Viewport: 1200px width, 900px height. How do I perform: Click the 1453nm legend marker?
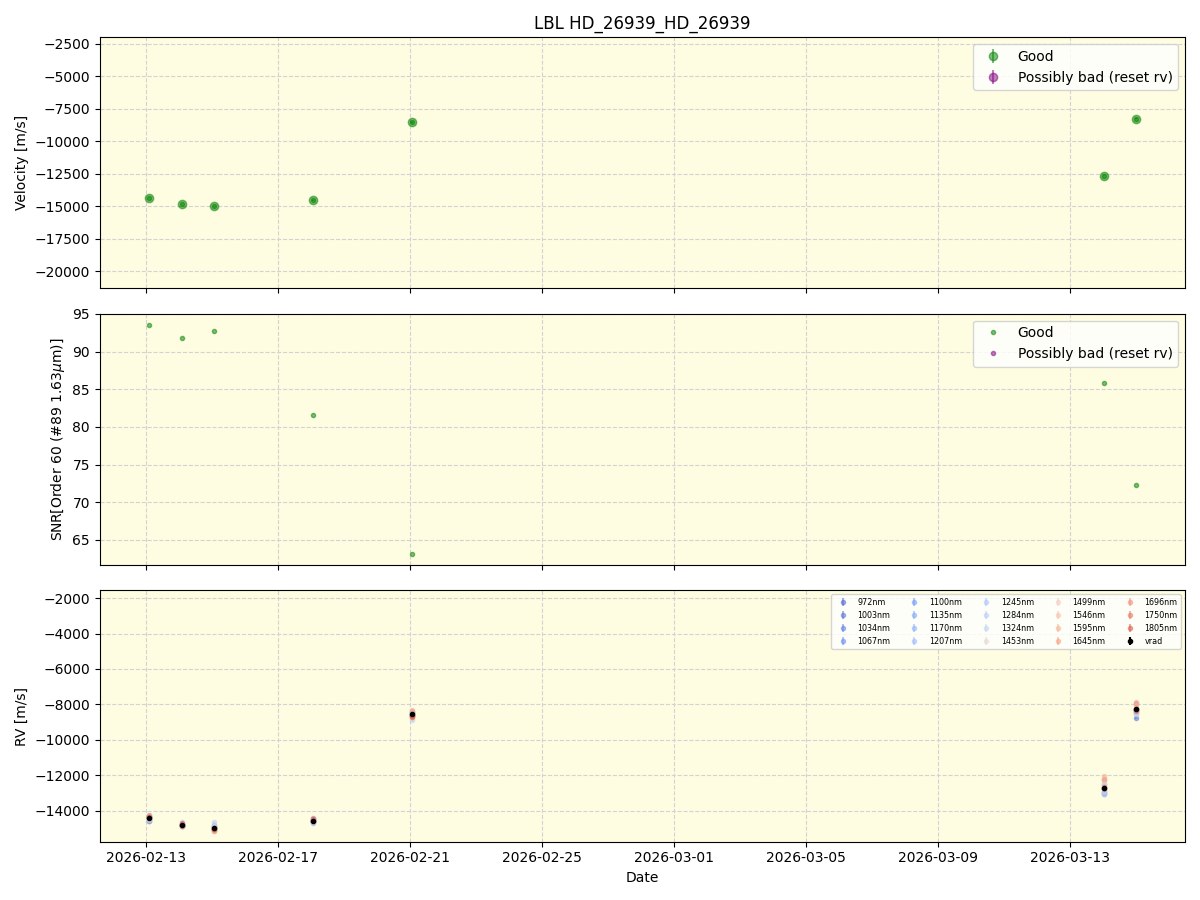[987, 641]
